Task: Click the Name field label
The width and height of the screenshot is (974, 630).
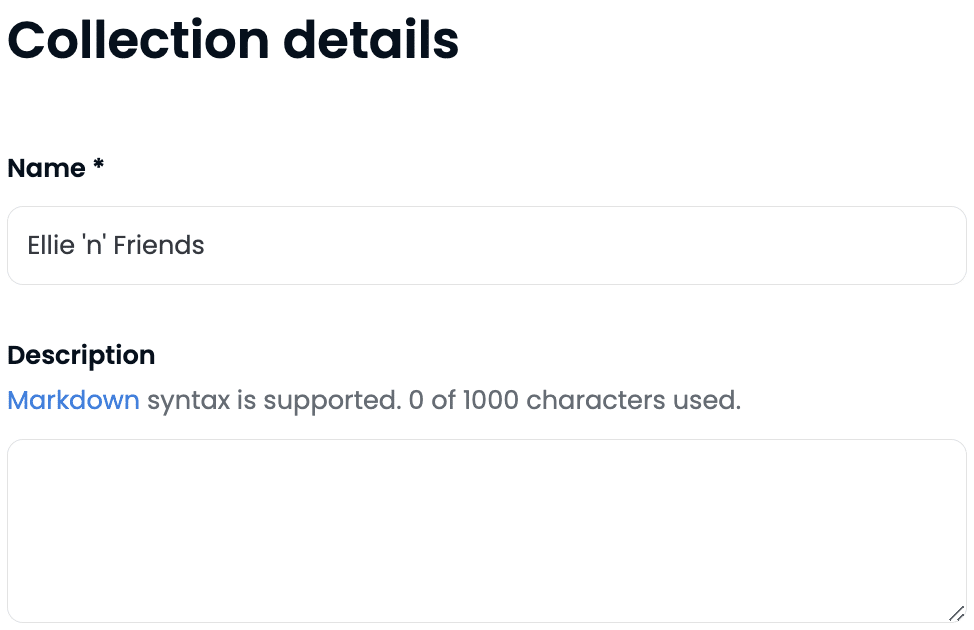Action: coord(46,168)
